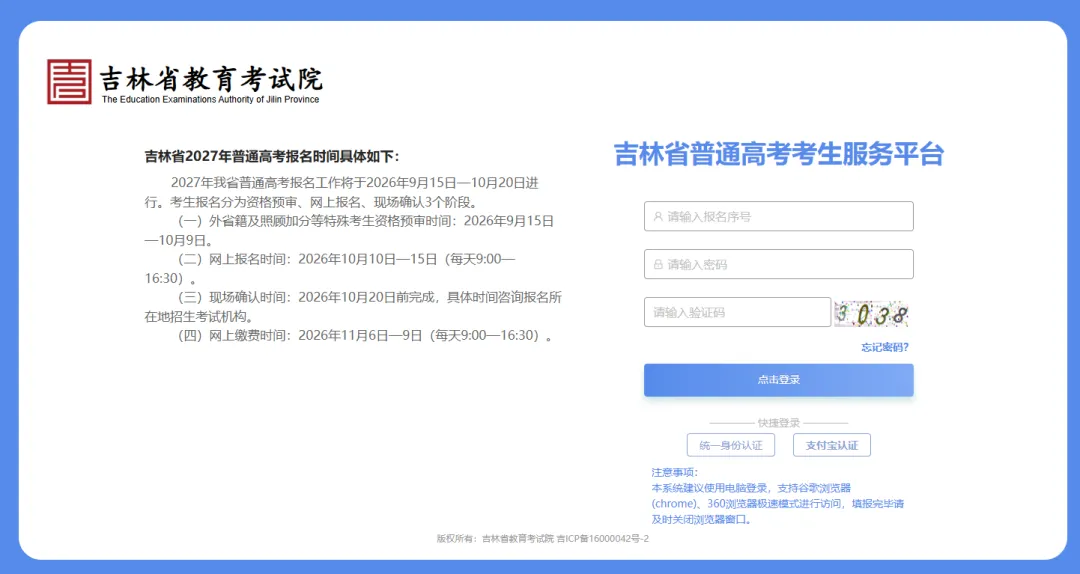
Task: Refresh the captcha image showing 3038
Action: (x=871, y=314)
